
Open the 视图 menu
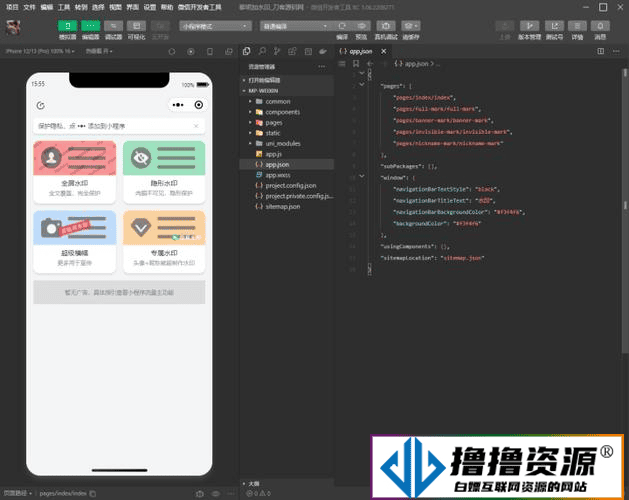115,7
